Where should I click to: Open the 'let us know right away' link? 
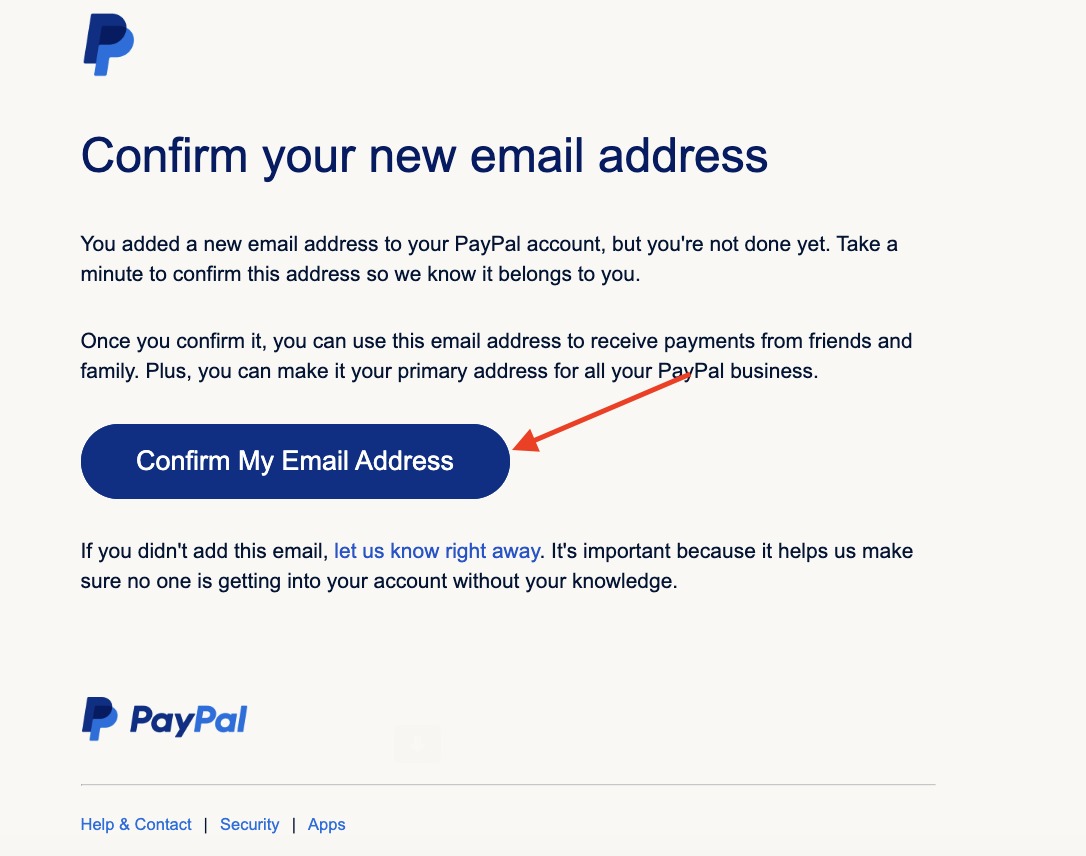click(x=437, y=551)
